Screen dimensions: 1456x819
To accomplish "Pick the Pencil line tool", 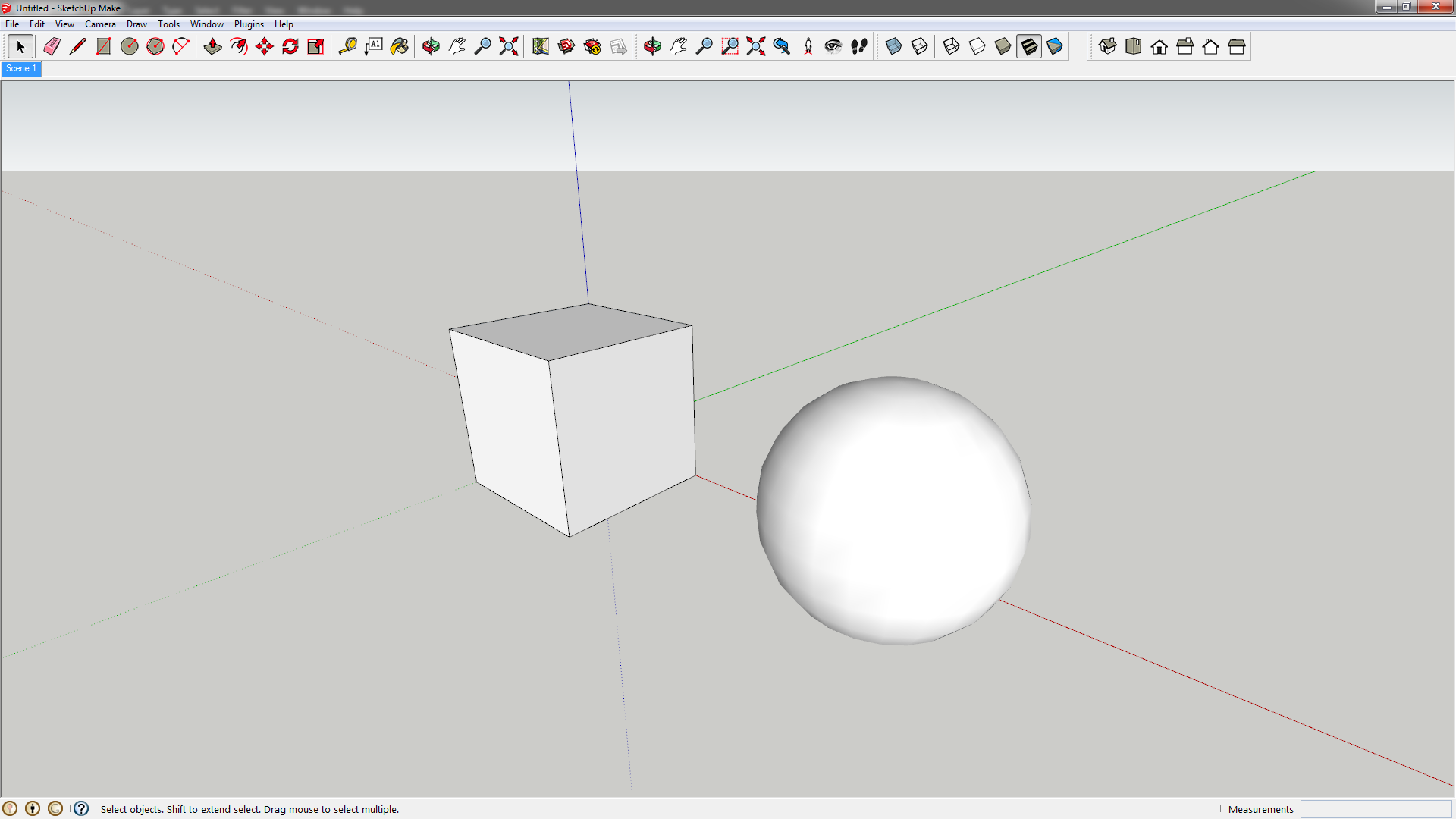I will [x=77, y=47].
